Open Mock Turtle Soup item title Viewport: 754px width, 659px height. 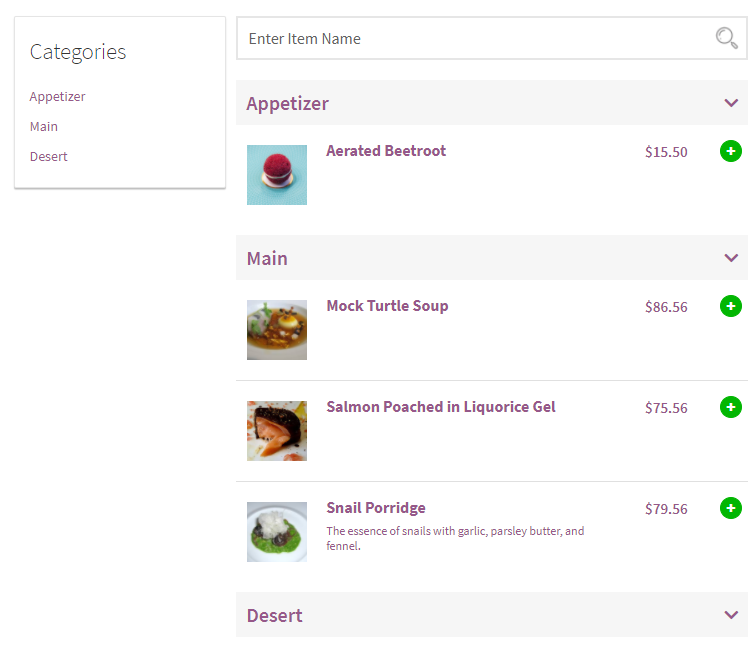[387, 306]
